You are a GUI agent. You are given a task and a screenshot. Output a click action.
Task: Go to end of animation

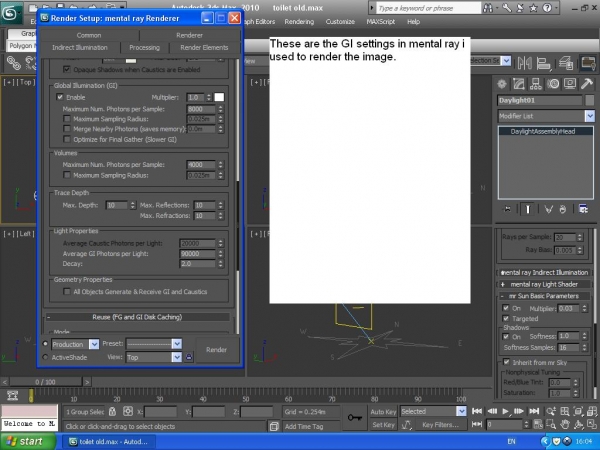coord(534,411)
